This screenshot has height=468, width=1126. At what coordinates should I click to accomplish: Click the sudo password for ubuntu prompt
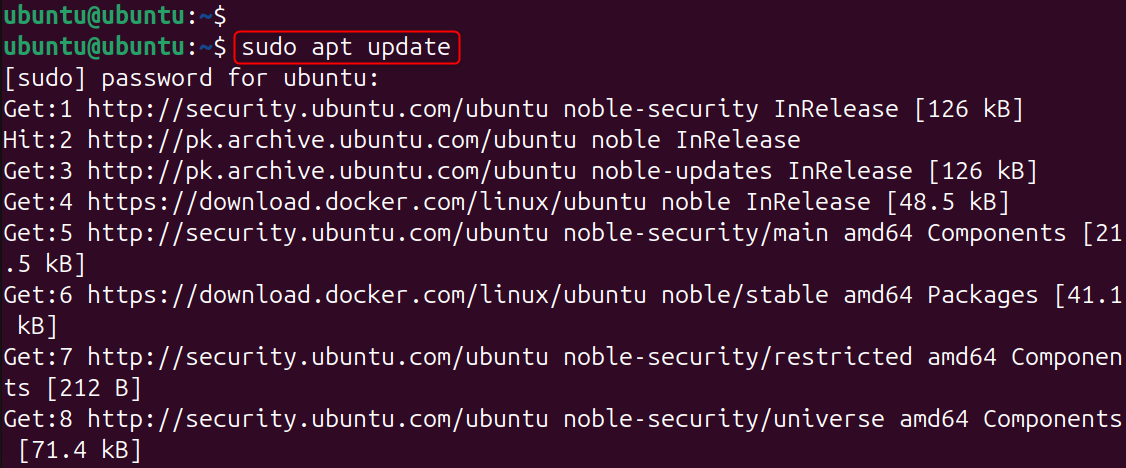[x=192, y=78]
